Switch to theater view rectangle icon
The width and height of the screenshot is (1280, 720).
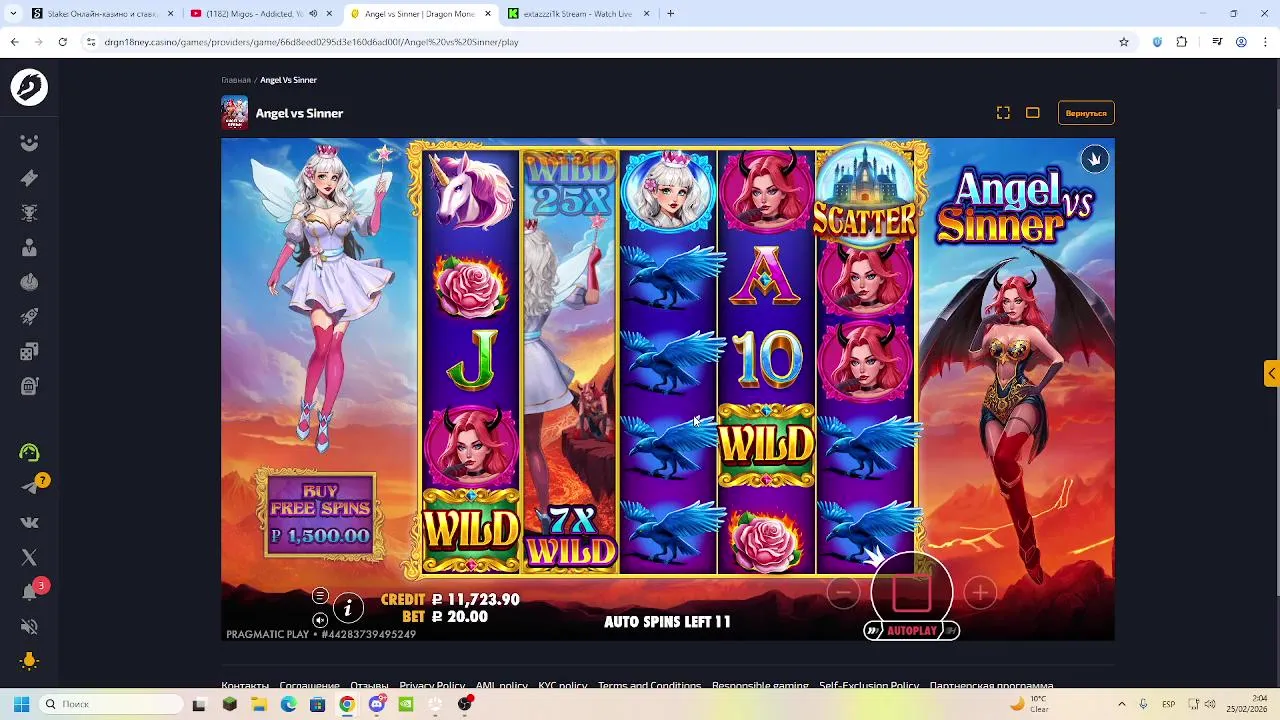(x=1033, y=113)
